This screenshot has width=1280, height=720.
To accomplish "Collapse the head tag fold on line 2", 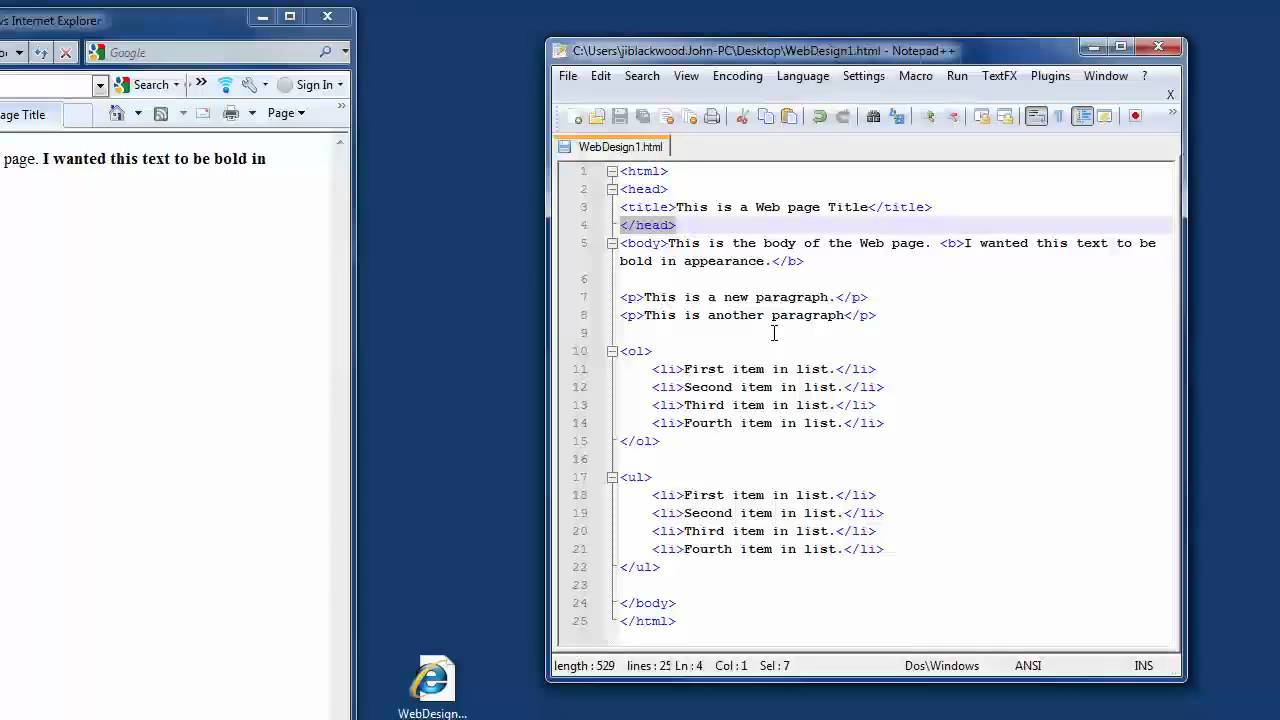I will [x=612, y=189].
